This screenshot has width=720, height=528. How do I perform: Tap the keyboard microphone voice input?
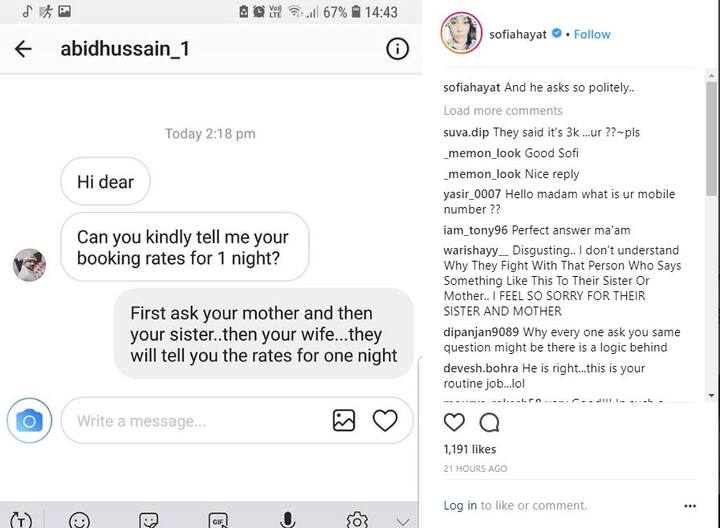(x=287, y=520)
